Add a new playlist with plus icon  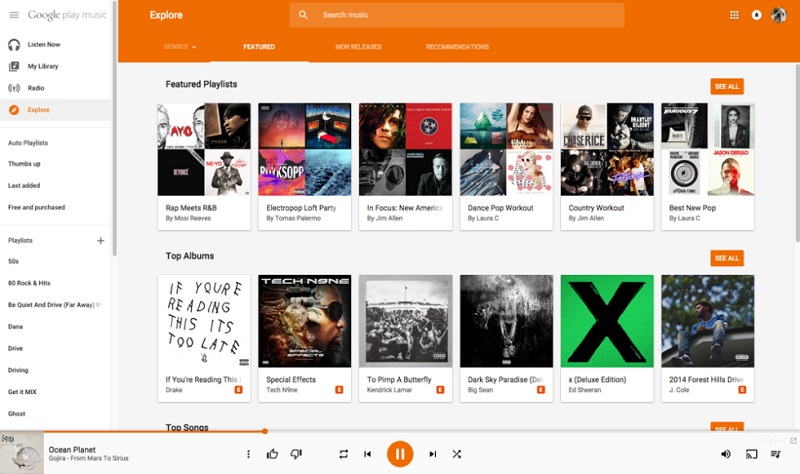pos(101,240)
